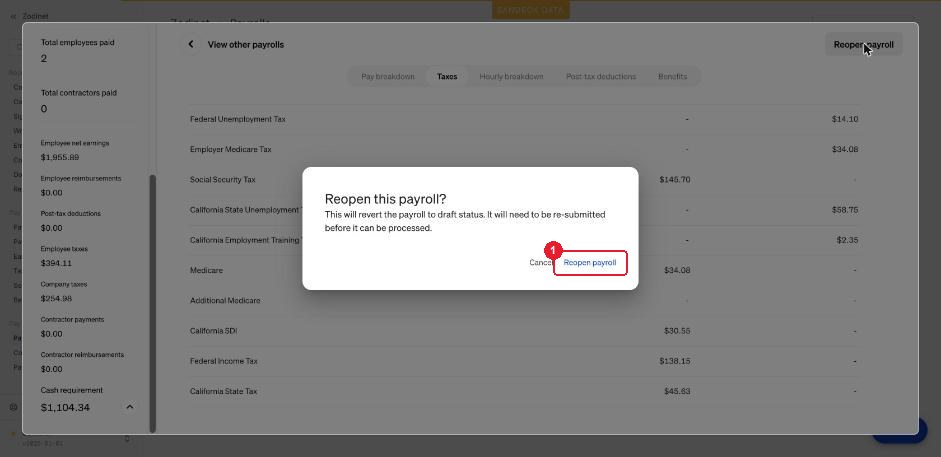Click the $2.35 Employment Training Tax amount

[x=847, y=240]
